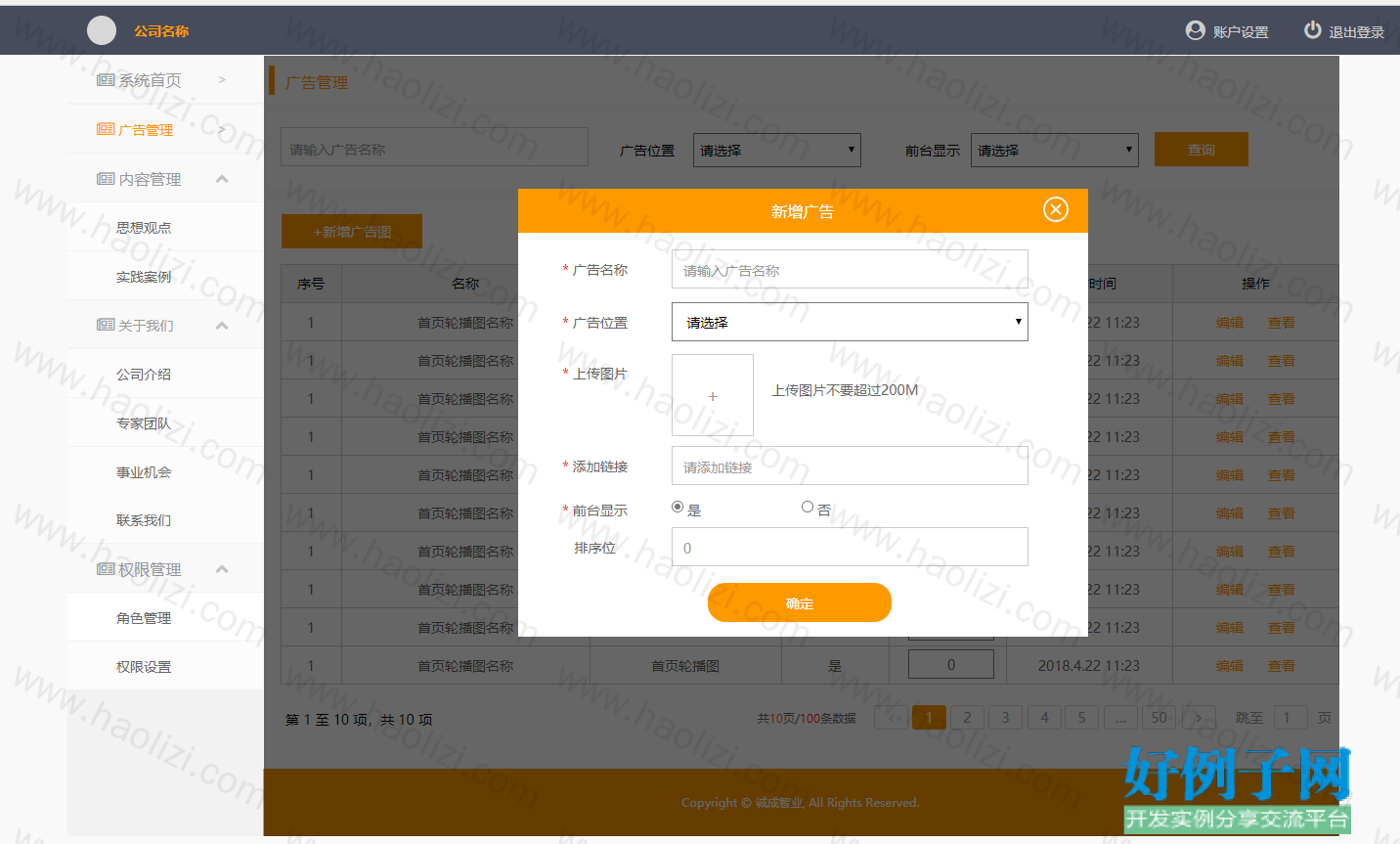The image size is (1400, 844).
Task: Click 退出登录 link in header
Action: click(x=1357, y=31)
